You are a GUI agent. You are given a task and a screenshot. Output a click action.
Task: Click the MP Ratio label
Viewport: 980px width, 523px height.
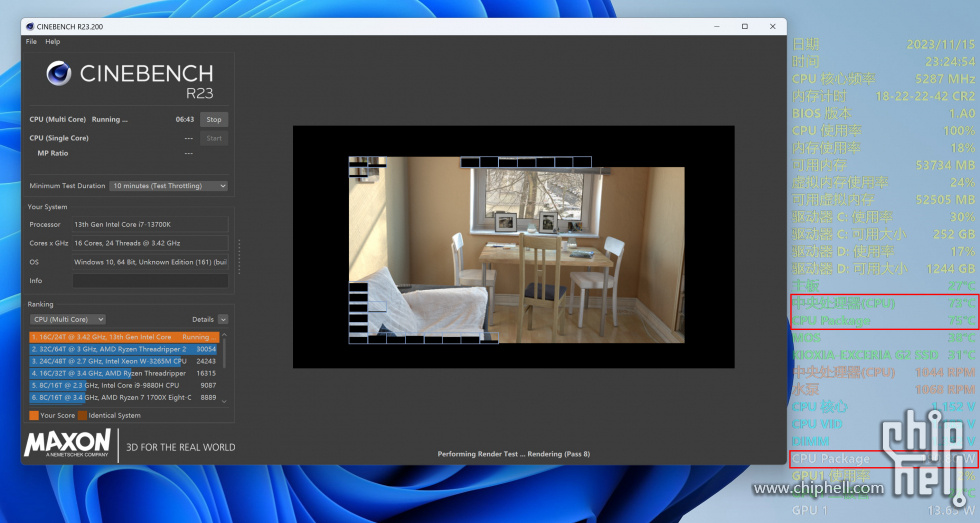pos(52,153)
